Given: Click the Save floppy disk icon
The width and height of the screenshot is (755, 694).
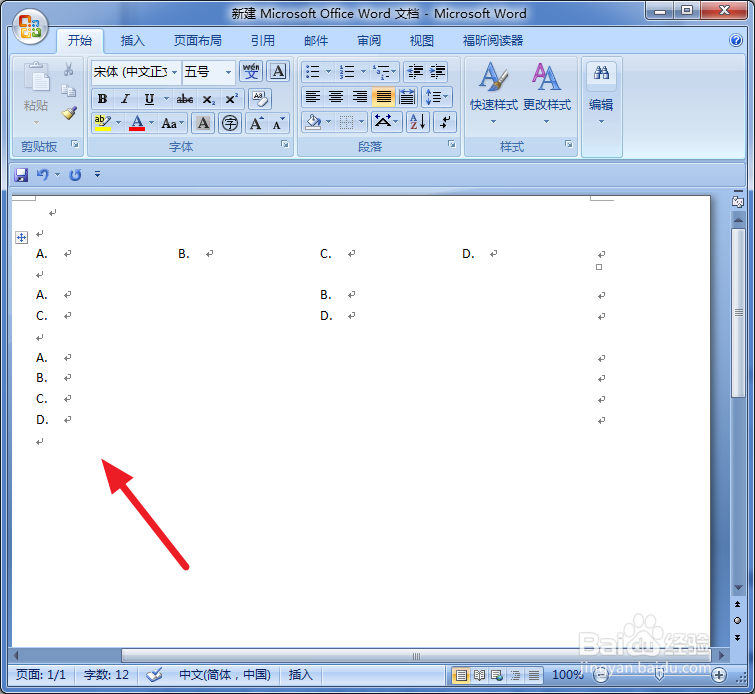Looking at the screenshot, I should tap(21, 174).
